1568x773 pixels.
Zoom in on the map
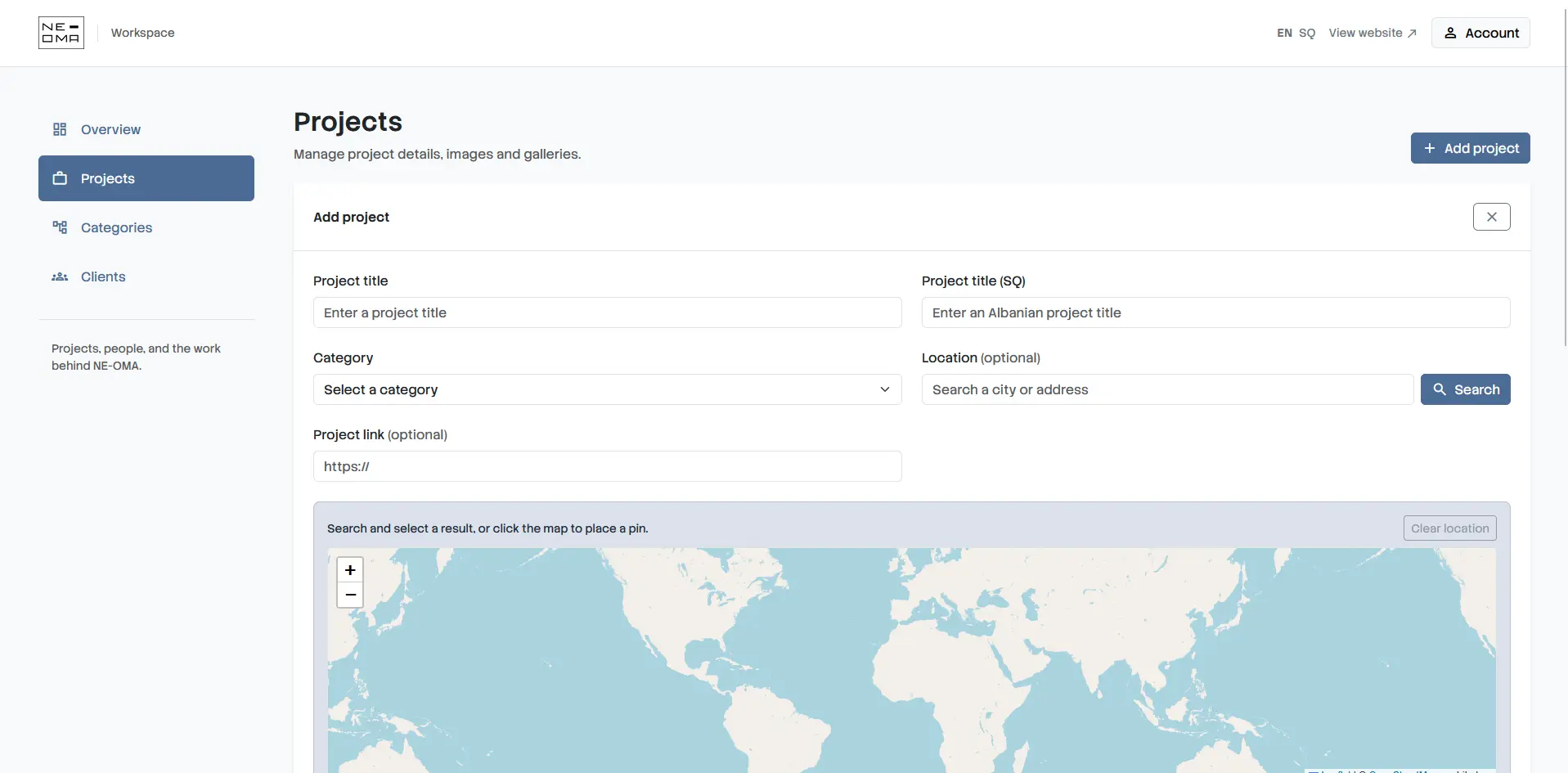[350, 570]
